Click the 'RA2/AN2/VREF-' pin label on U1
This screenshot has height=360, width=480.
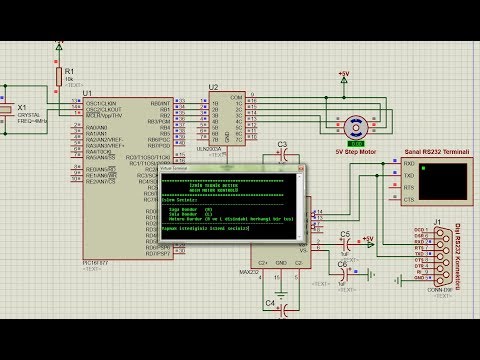104,140
